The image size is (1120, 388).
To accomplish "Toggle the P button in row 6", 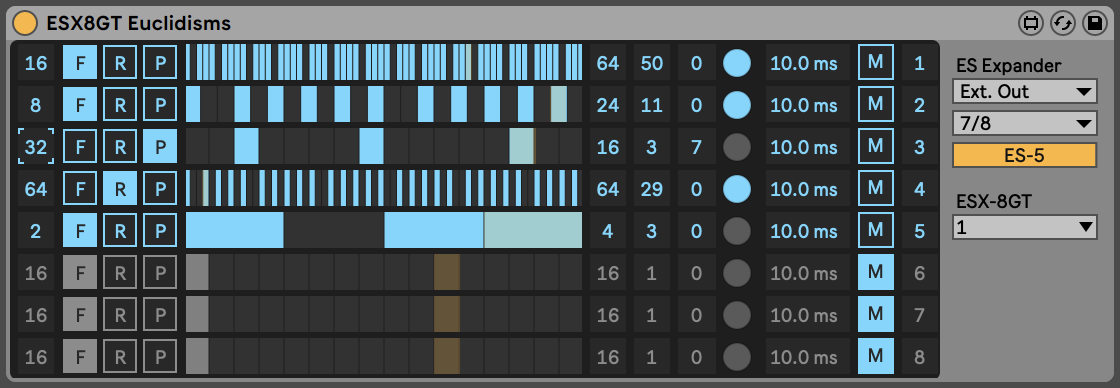I will 161,272.
